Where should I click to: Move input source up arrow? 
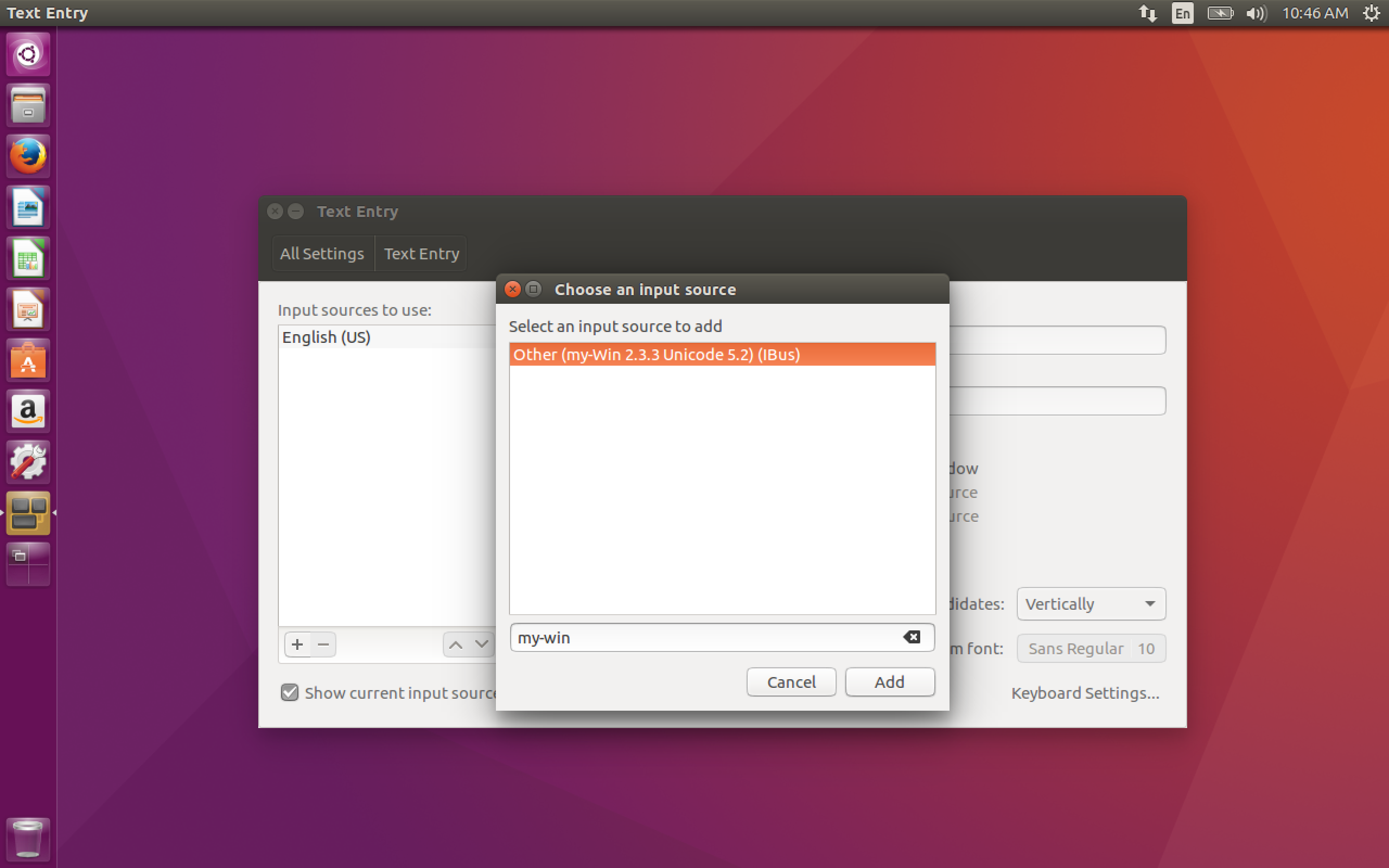(x=456, y=644)
